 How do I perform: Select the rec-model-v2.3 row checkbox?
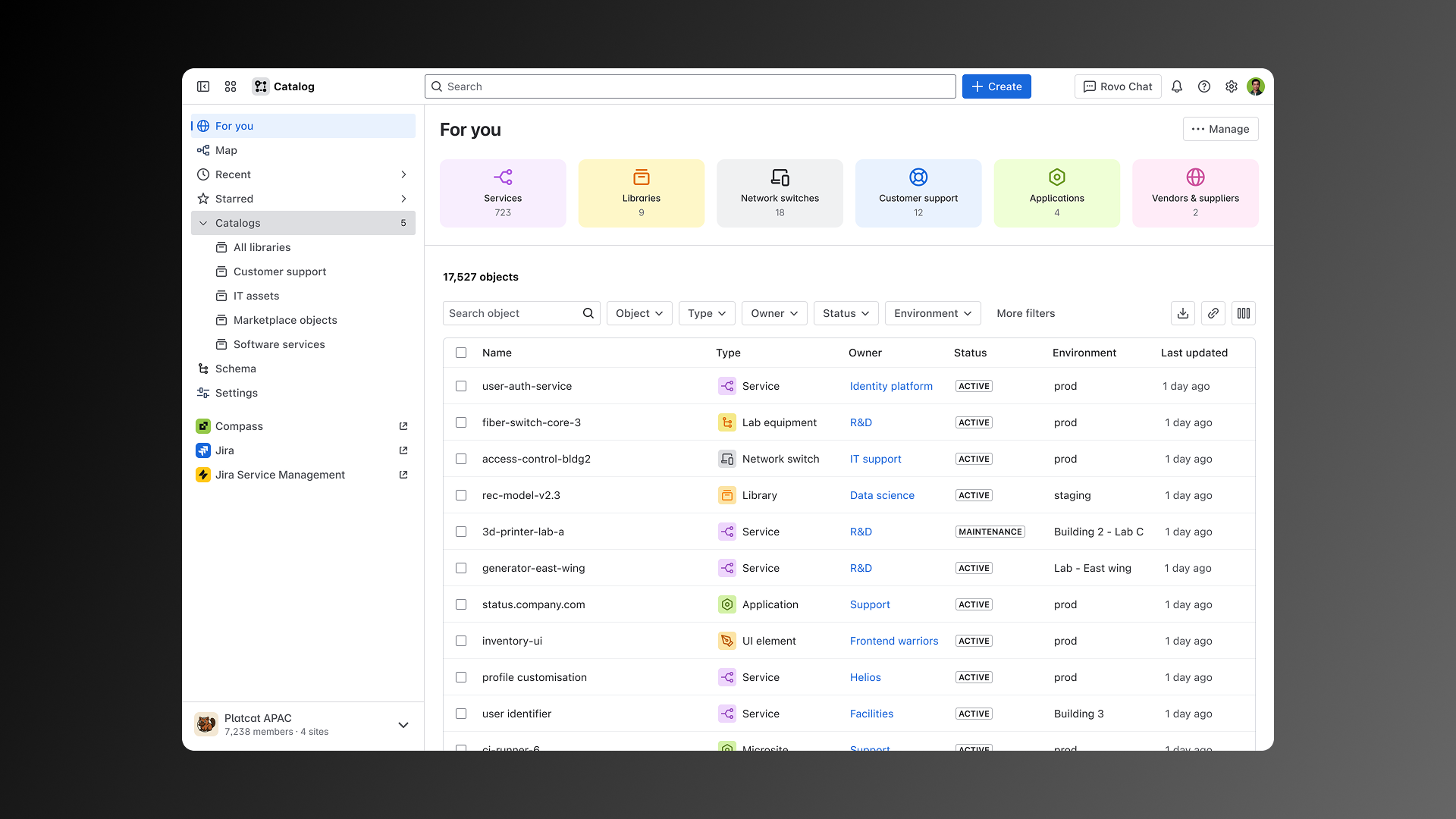[461, 495]
